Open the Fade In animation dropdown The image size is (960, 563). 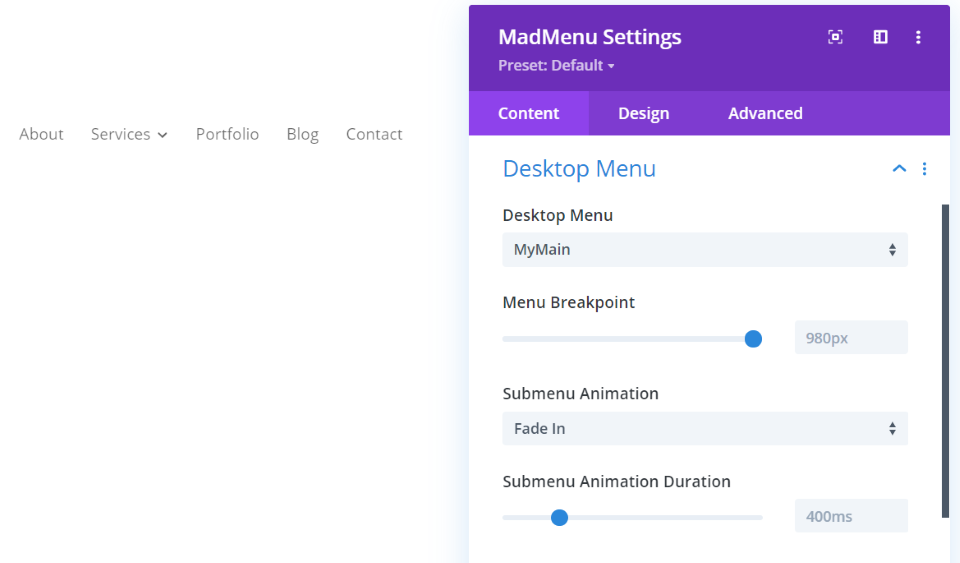coord(704,429)
